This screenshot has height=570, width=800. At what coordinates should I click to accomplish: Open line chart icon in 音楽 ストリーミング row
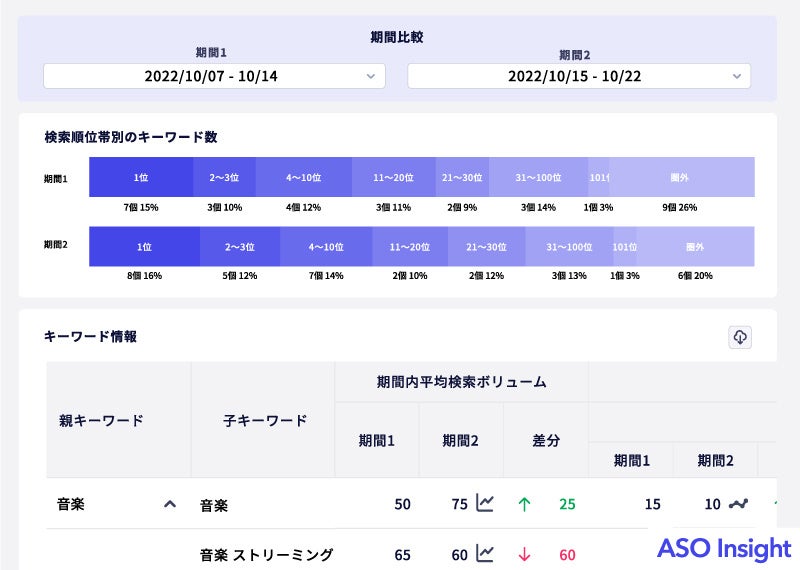[485, 553]
